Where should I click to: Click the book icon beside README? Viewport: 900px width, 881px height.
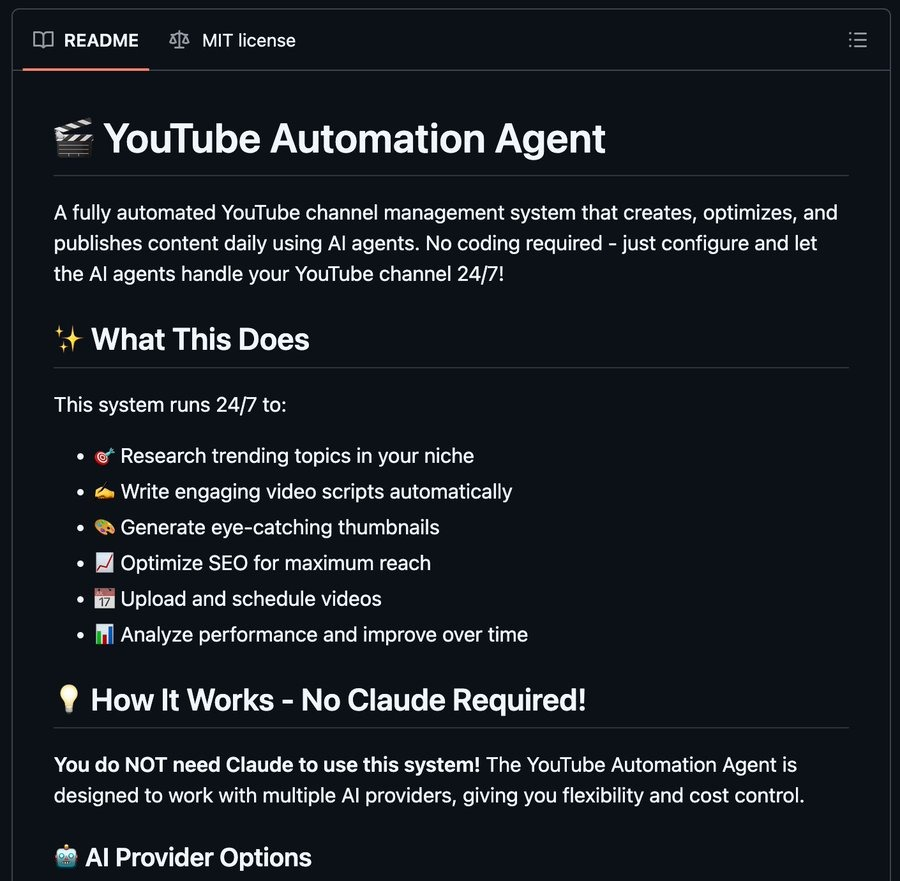click(x=43, y=40)
